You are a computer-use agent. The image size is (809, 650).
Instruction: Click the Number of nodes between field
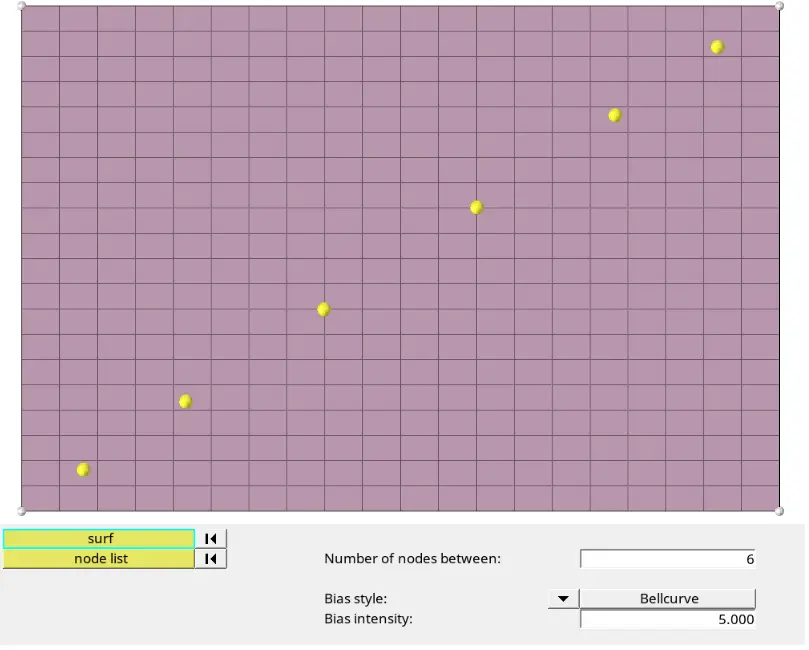pyautogui.click(x=669, y=561)
